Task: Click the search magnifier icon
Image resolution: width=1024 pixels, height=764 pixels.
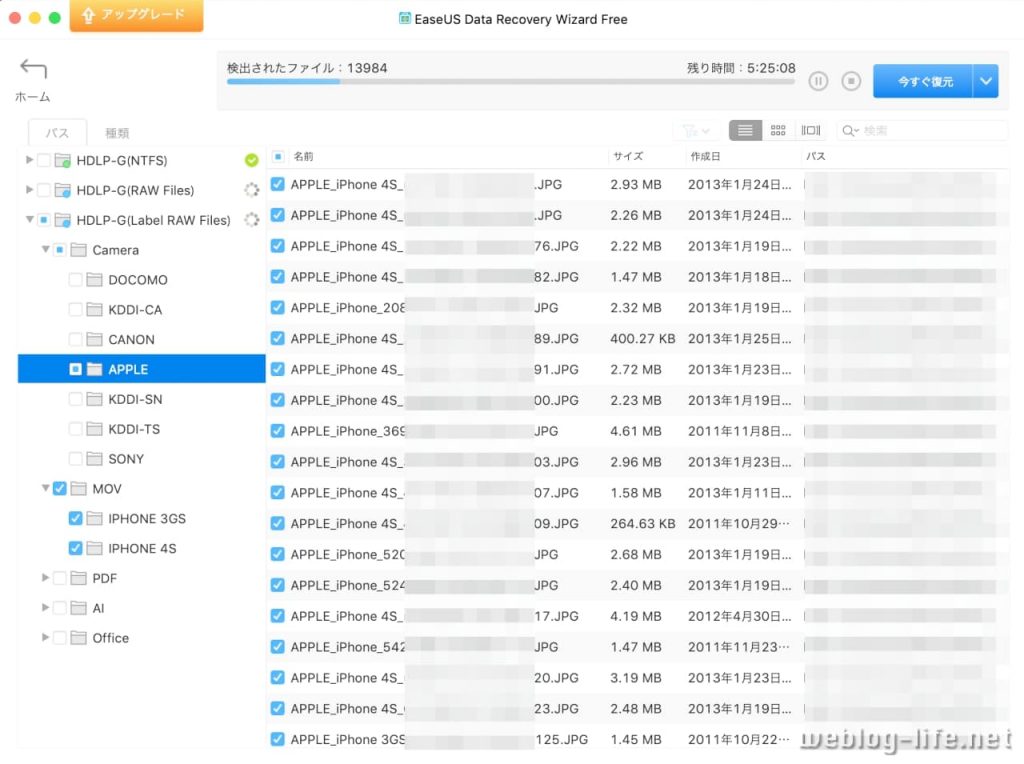Action: pos(849,131)
